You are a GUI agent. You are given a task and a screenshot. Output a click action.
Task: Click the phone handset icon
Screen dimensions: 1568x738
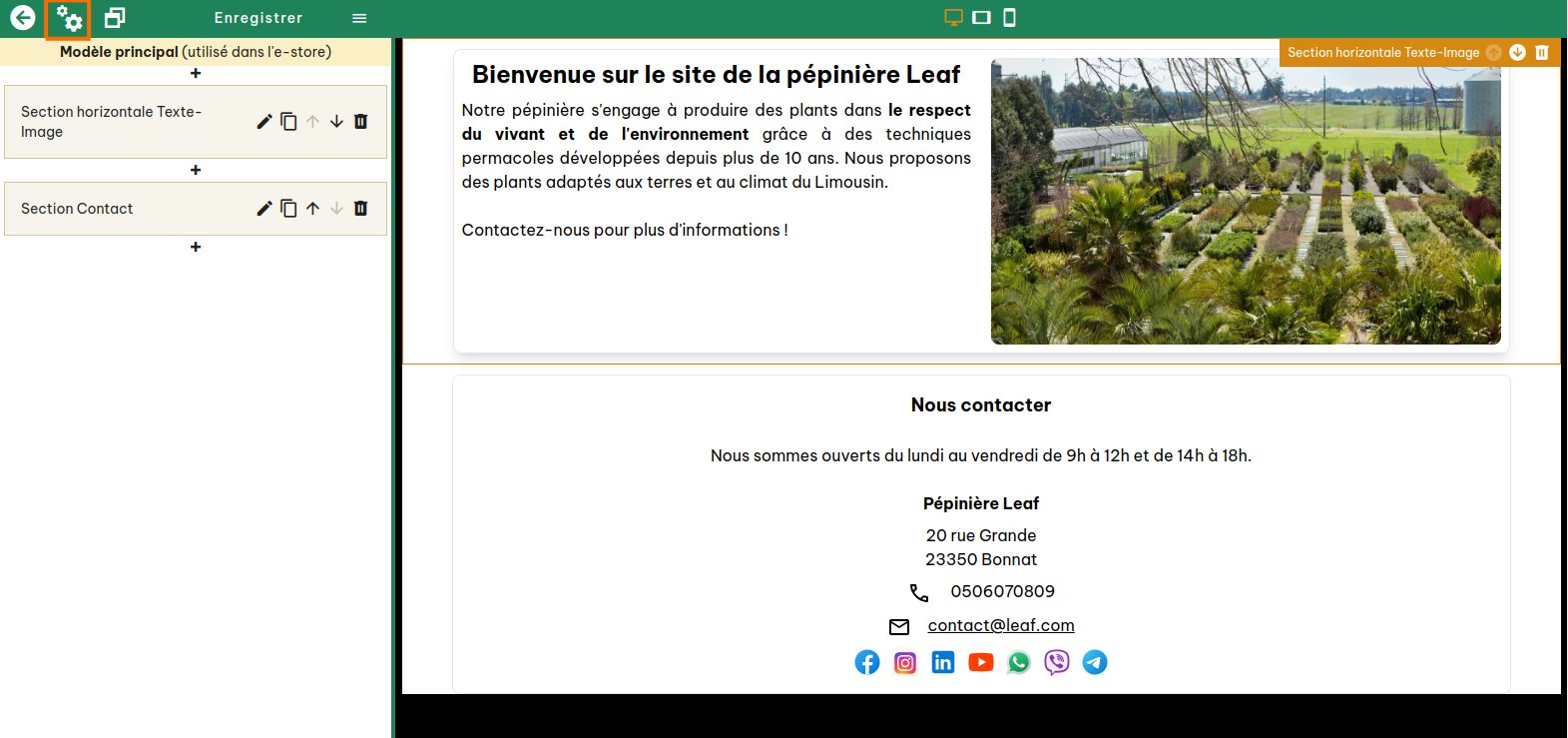(919, 593)
